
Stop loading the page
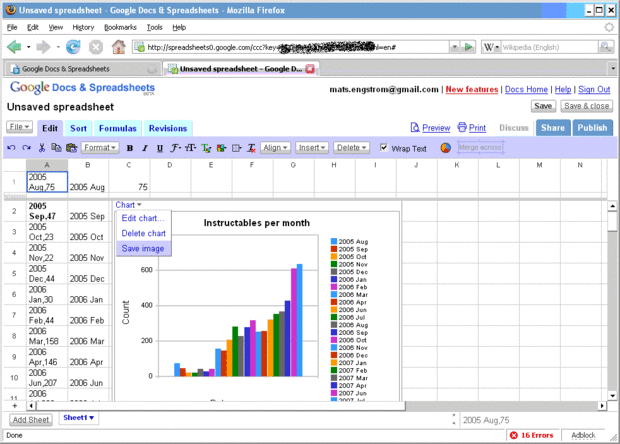coord(96,47)
